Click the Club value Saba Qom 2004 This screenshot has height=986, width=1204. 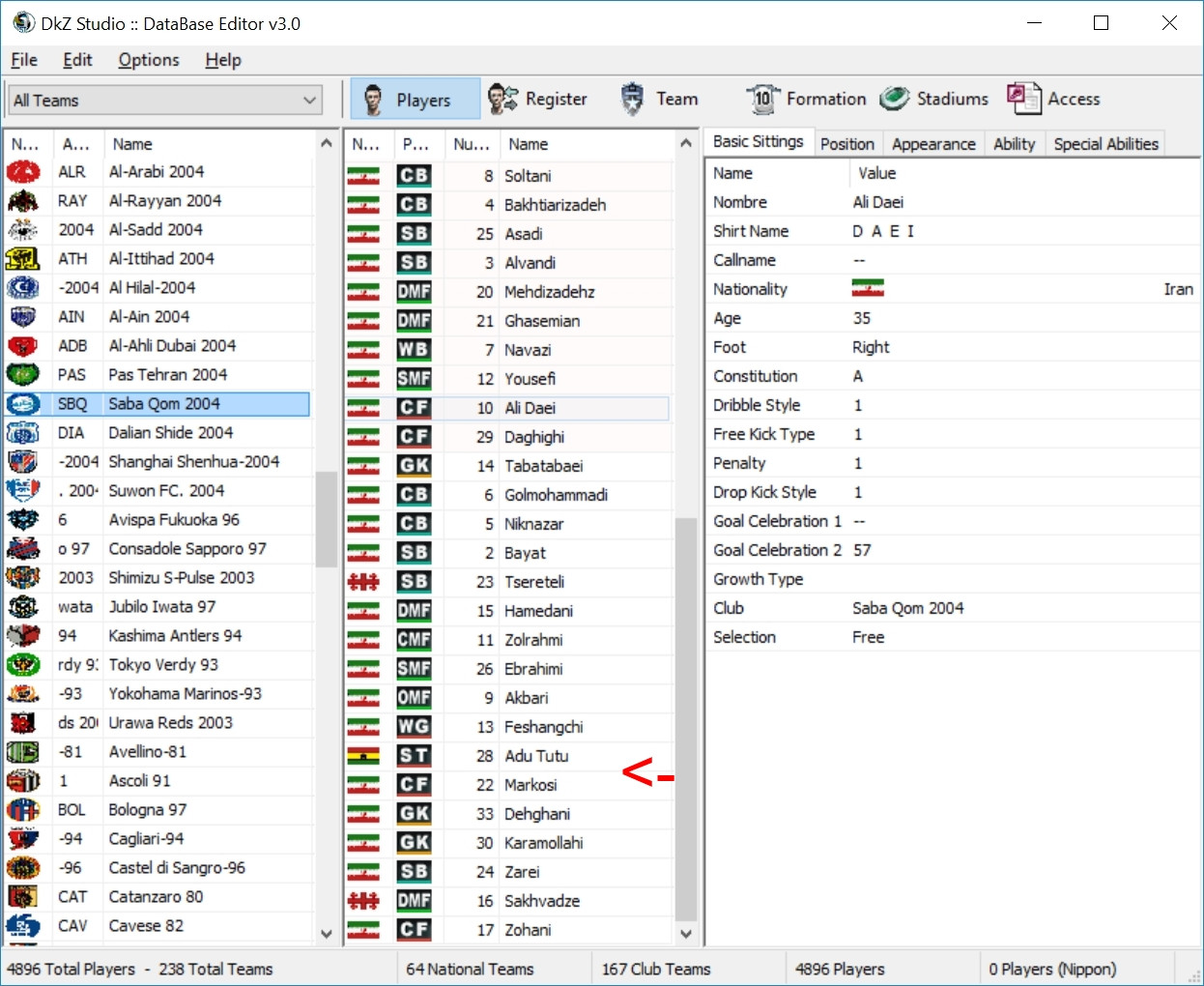click(x=908, y=608)
